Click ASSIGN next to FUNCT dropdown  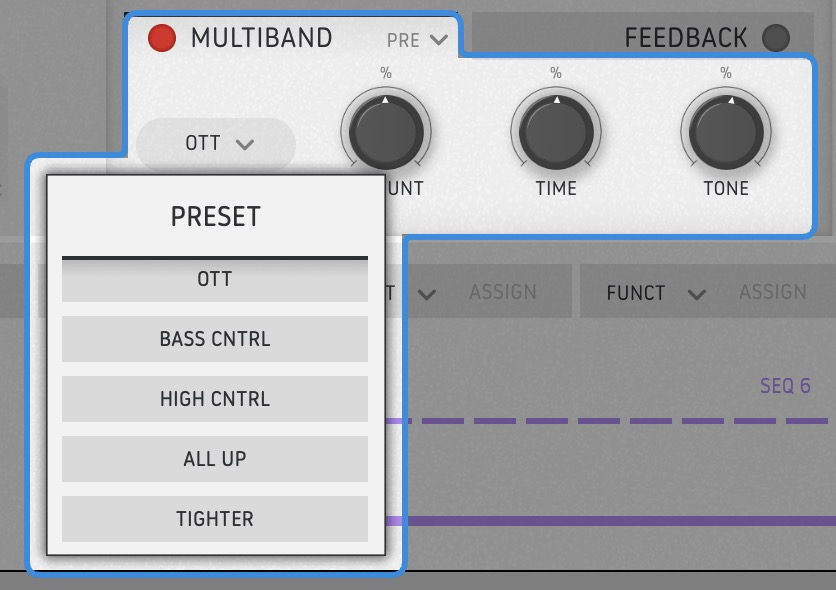[772, 292]
